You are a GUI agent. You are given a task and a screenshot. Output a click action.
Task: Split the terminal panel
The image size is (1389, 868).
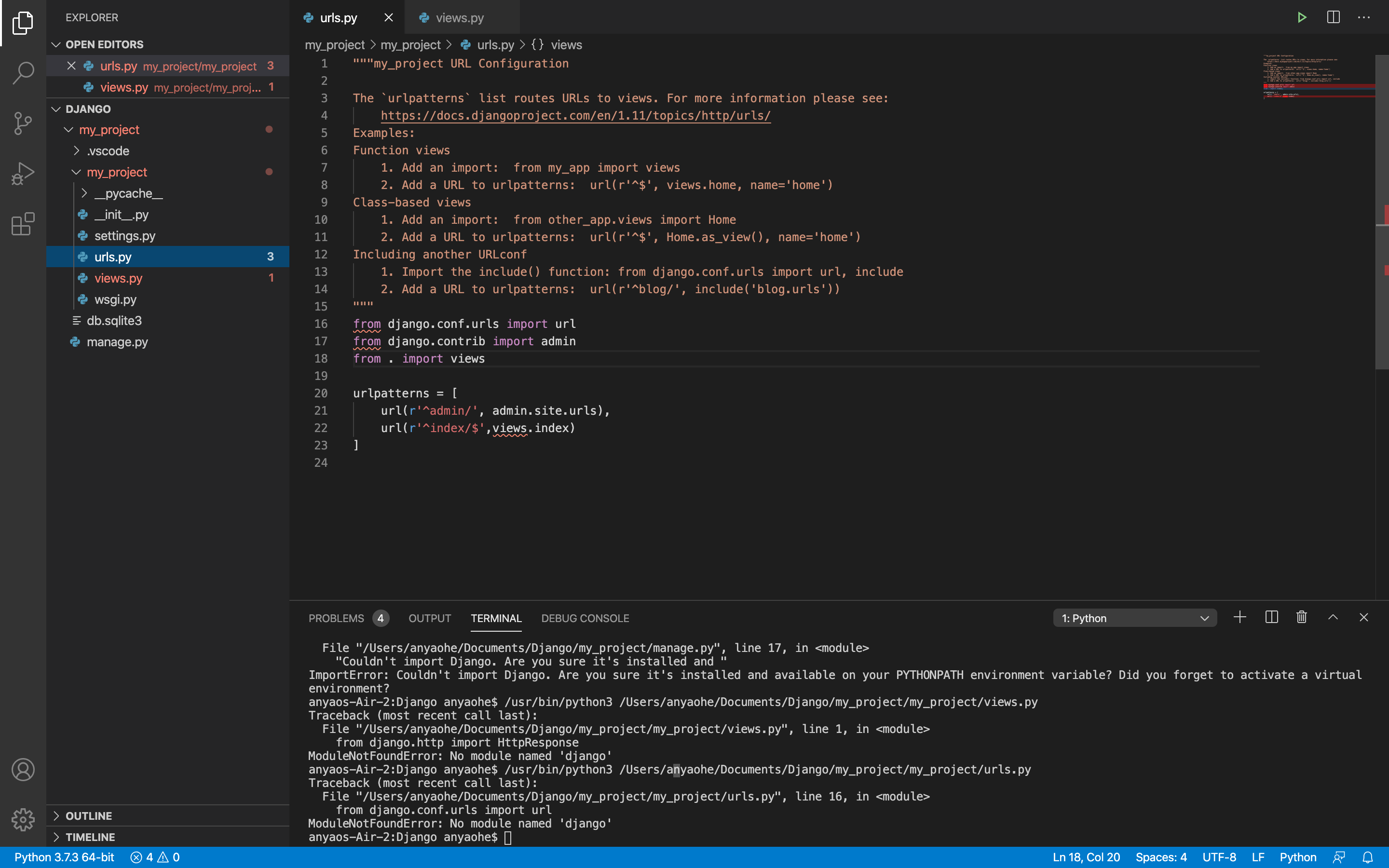[1271, 618]
